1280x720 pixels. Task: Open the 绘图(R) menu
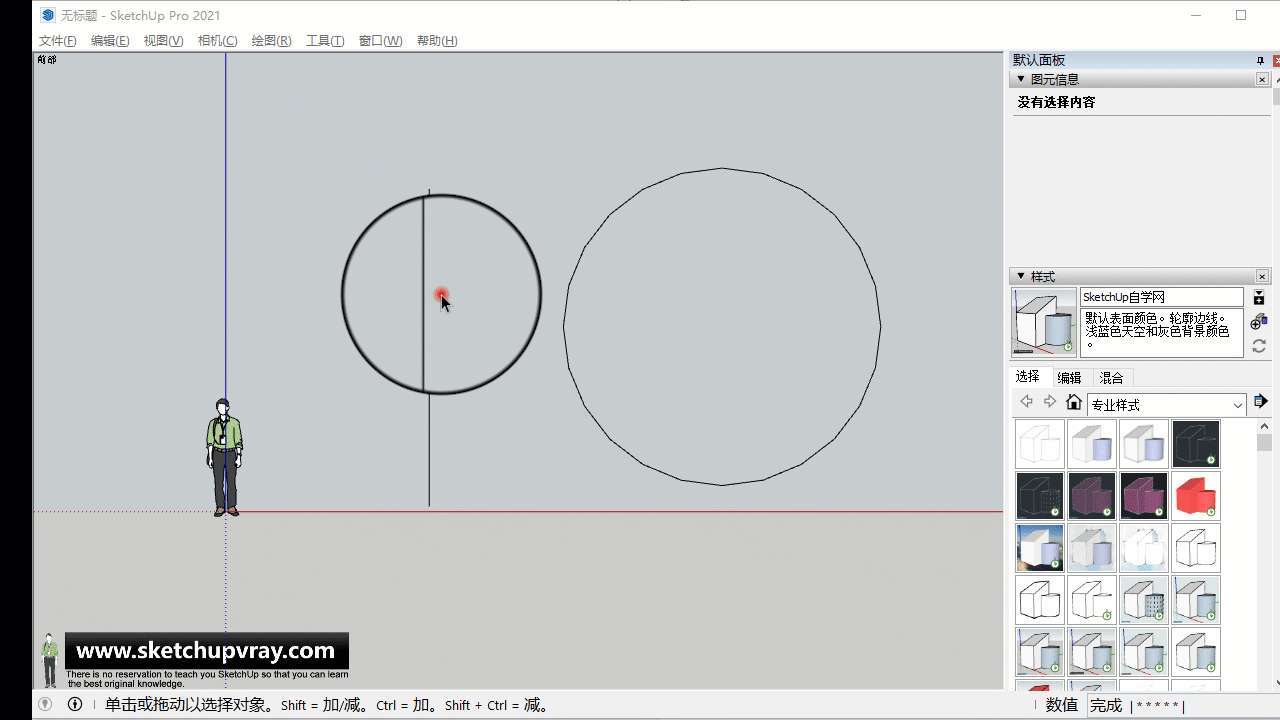point(271,41)
